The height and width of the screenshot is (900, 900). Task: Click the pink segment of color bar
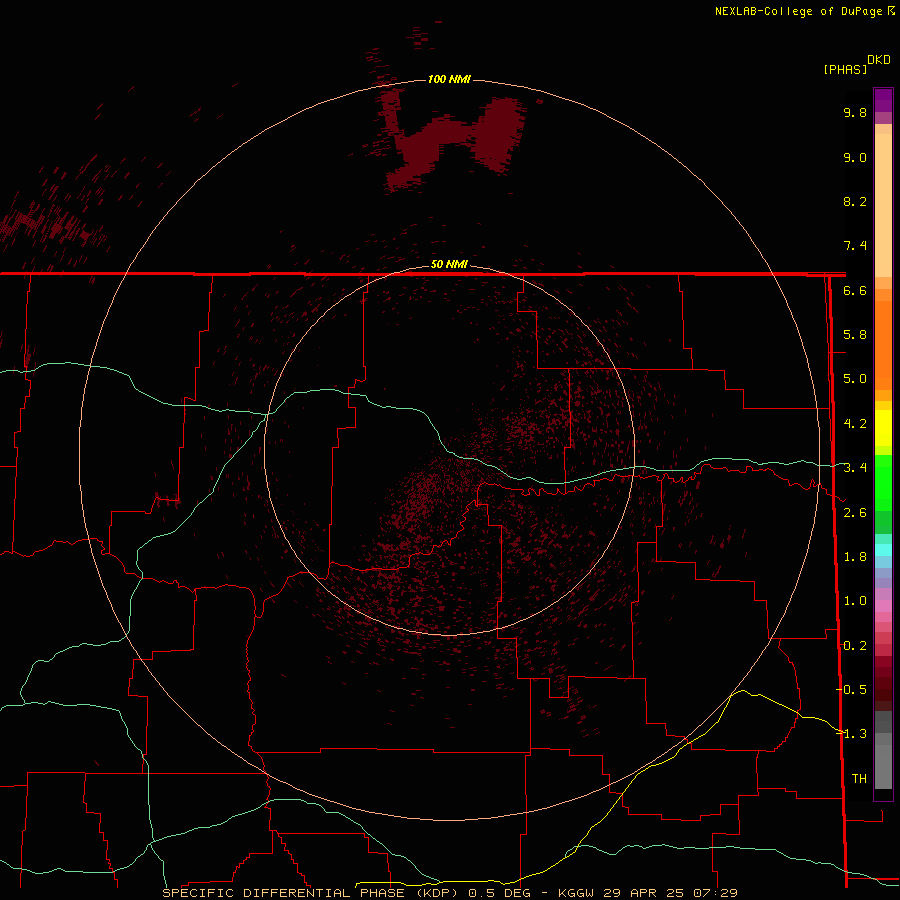(x=883, y=606)
